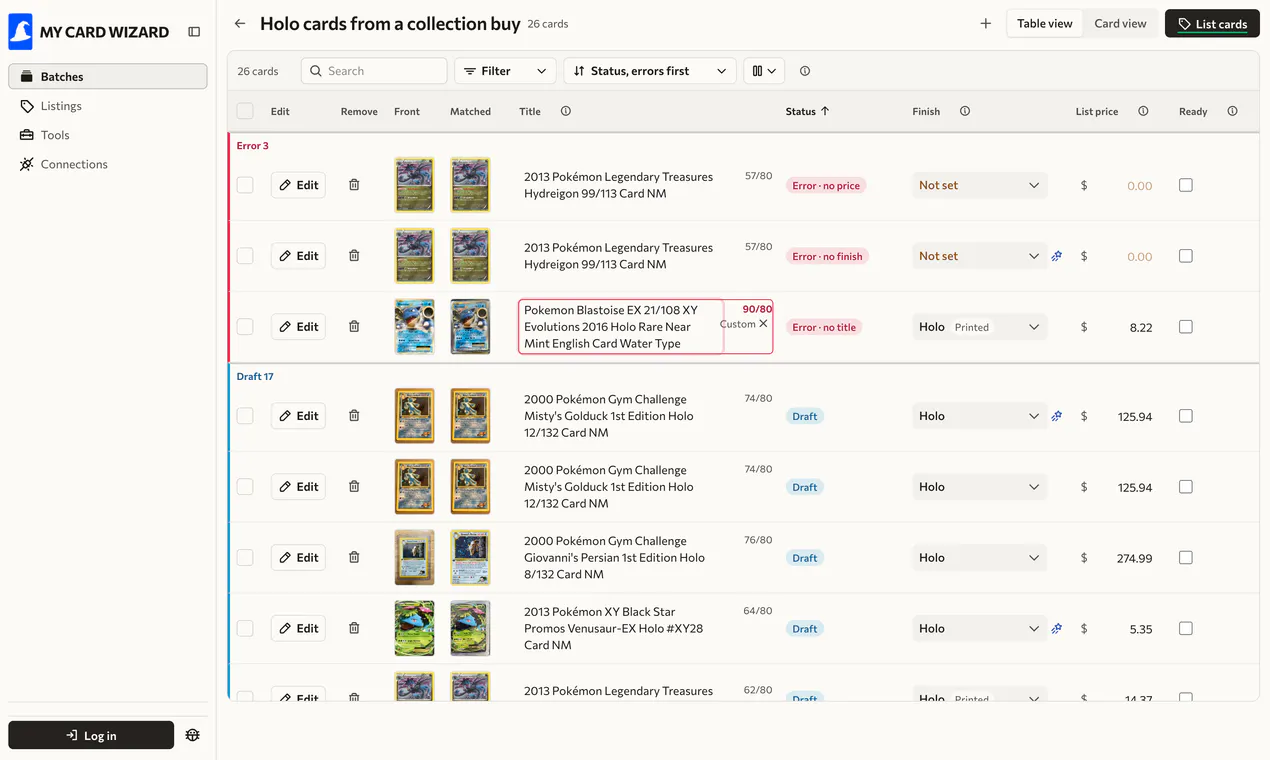Viewport: 1270px width, 760px height.
Task: Click Edit on the Blastoise EX row
Action: point(298,326)
